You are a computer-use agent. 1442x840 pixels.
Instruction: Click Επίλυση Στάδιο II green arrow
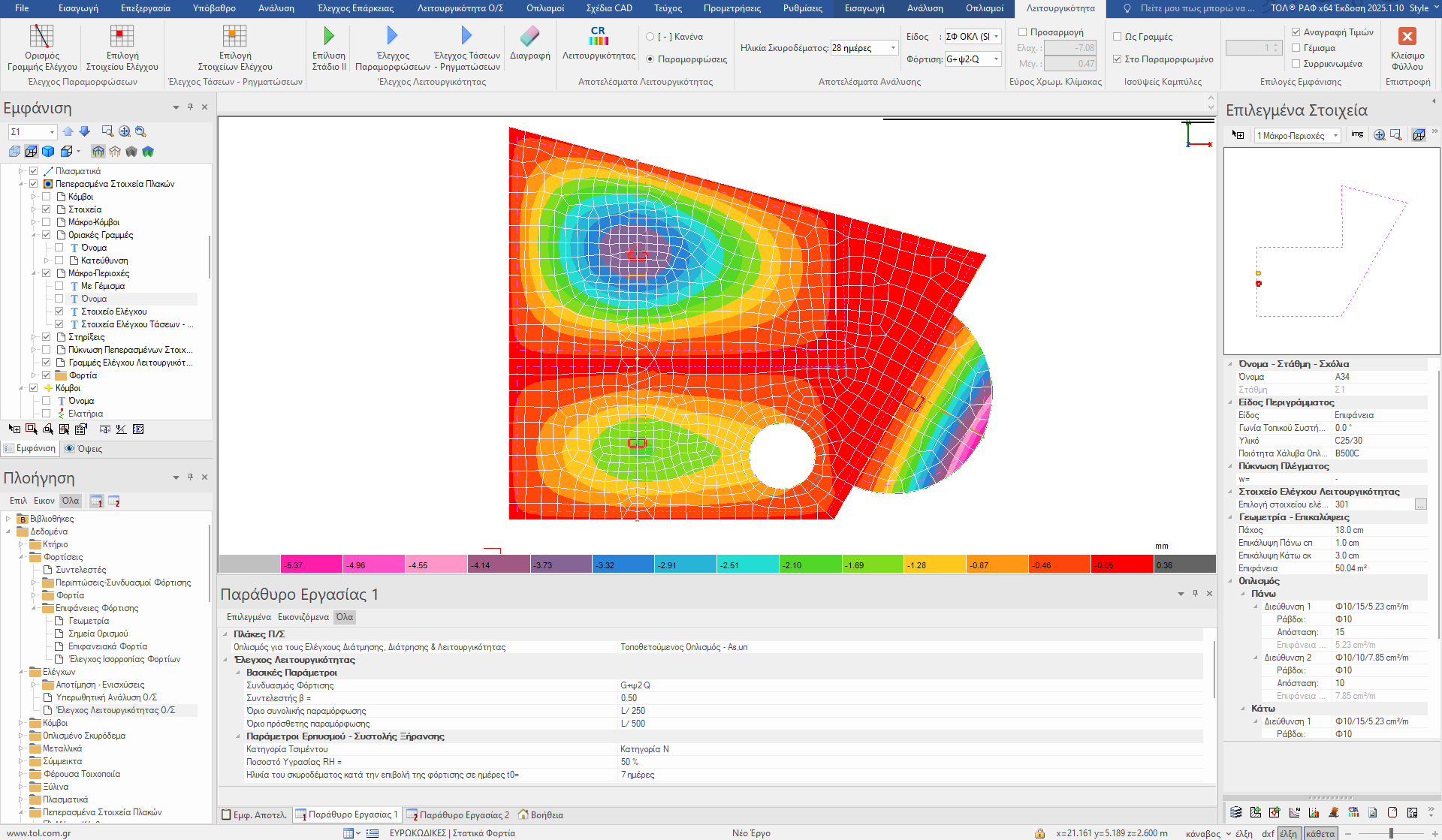(x=328, y=37)
